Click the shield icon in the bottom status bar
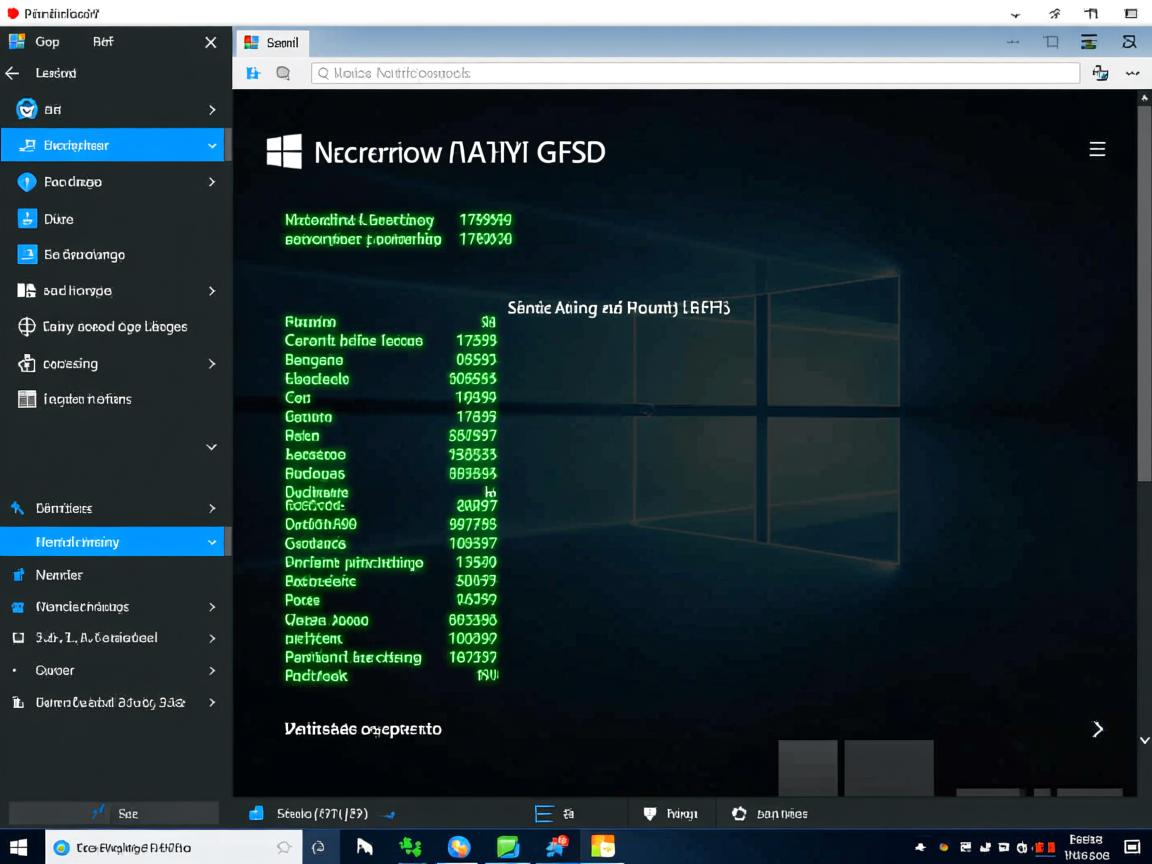Screen dimensions: 1152x864 click(650, 814)
